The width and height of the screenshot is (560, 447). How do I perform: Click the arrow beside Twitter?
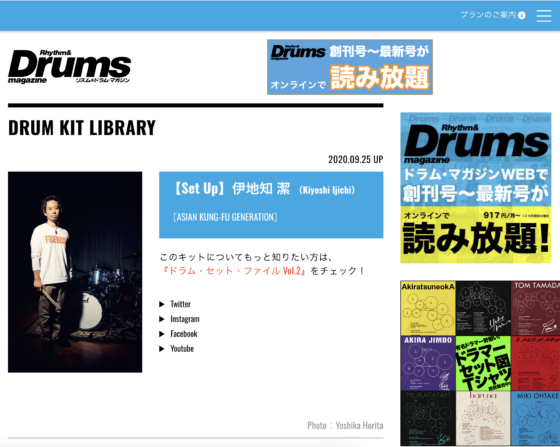pyautogui.click(x=162, y=304)
